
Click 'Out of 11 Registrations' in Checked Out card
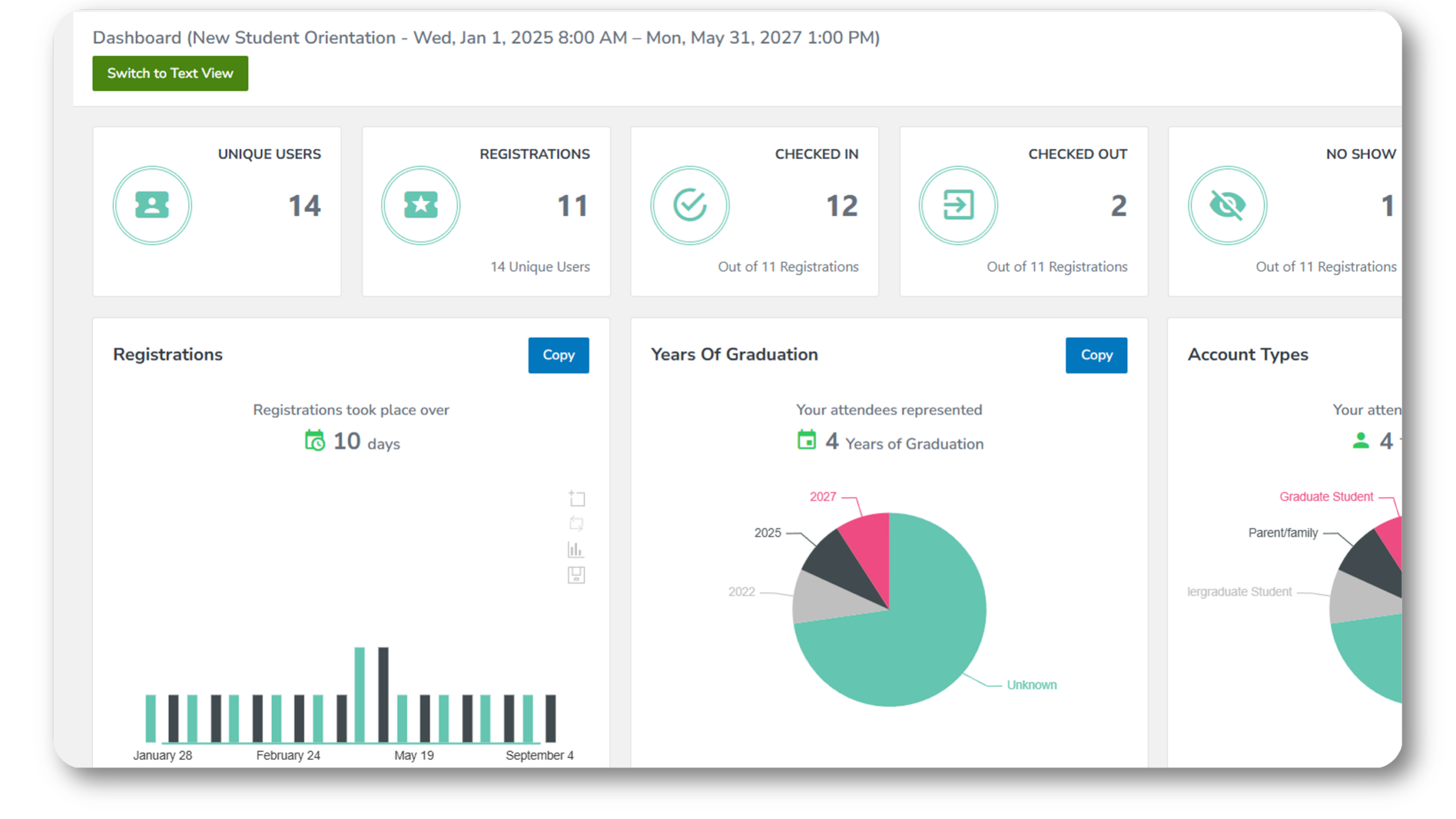(x=1057, y=267)
